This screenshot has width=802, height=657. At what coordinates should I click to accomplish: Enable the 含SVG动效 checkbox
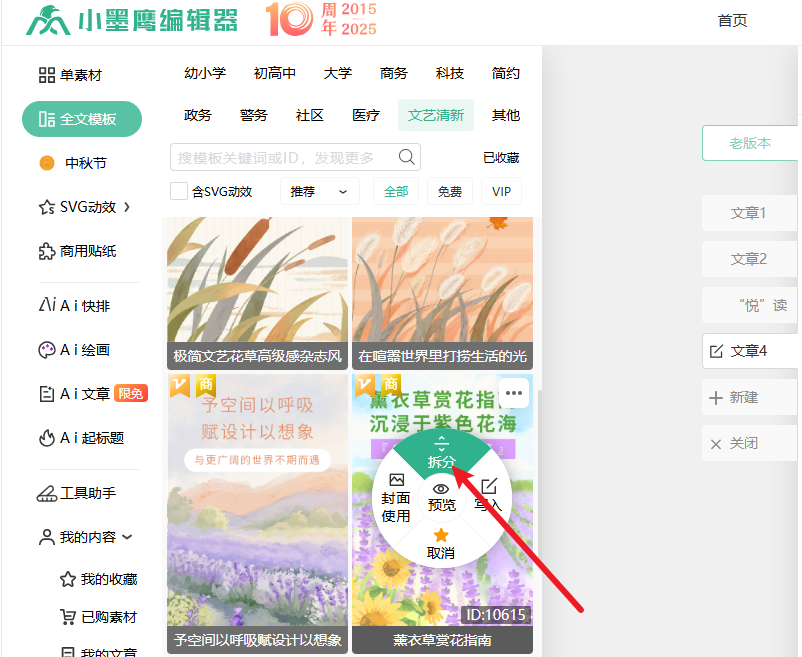click(x=179, y=191)
